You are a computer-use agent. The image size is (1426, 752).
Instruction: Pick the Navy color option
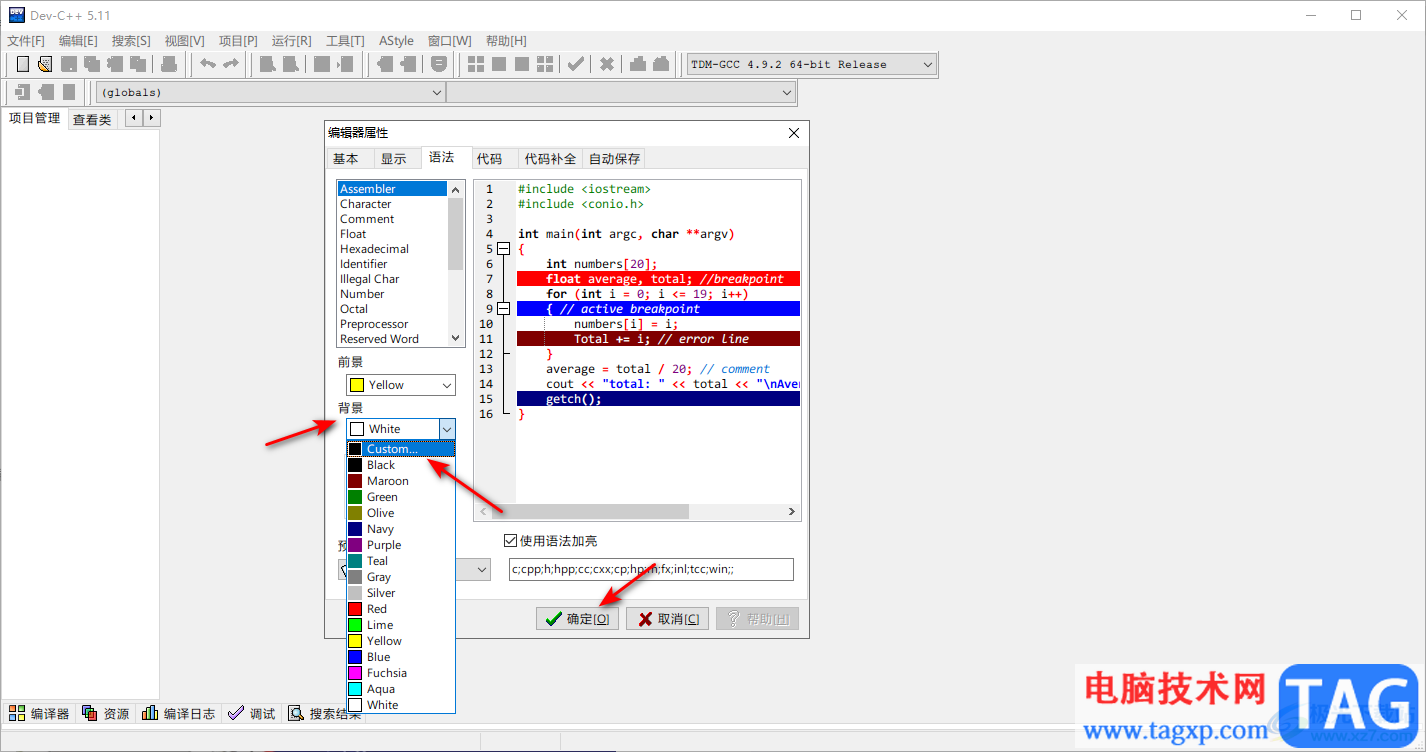tap(401, 529)
